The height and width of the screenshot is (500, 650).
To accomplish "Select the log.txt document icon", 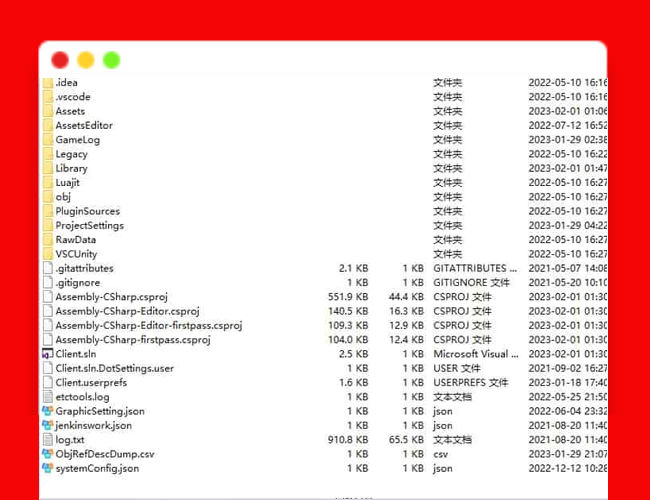I will click(47, 440).
